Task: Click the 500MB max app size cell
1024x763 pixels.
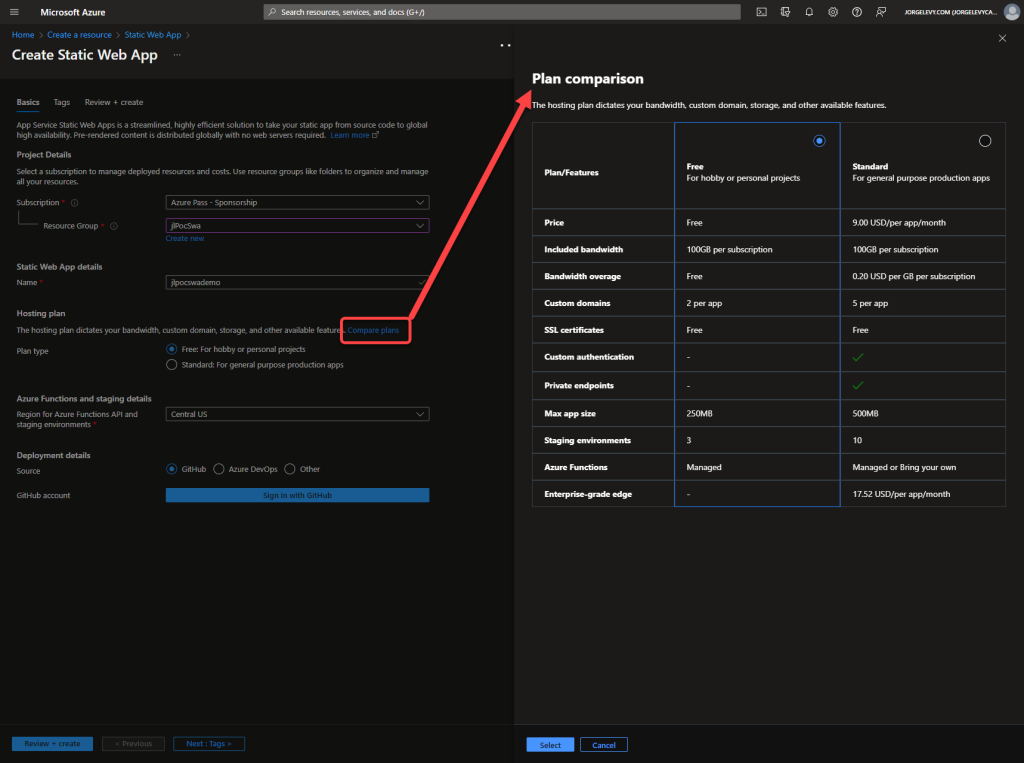Action: [x=923, y=414]
